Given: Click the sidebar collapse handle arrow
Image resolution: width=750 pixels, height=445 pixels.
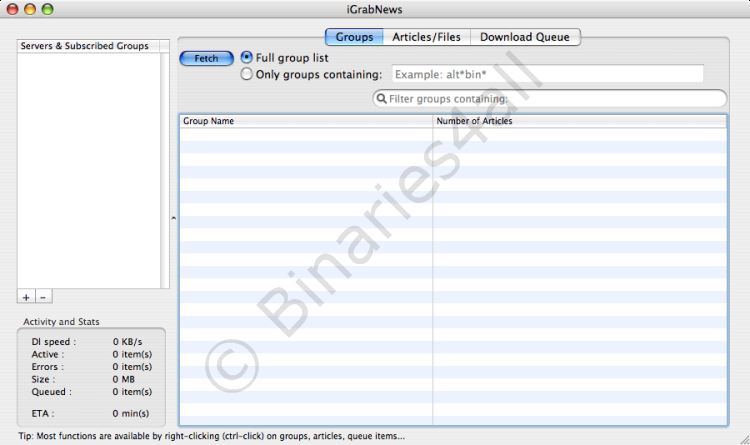Looking at the screenshot, I should point(174,218).
